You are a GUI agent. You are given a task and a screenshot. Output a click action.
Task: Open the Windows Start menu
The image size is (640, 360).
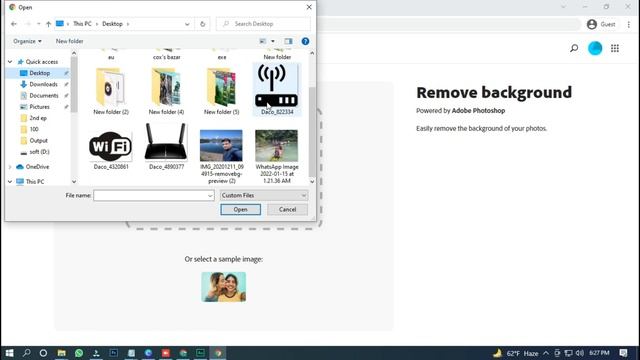coord(9,353)
